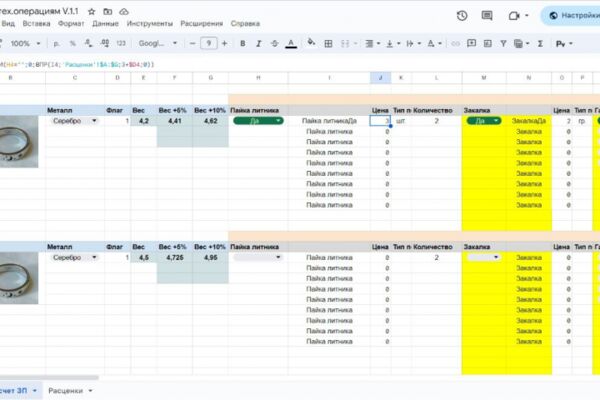The height and width of the screenshot is (400, 600).
Task: Open the fill color bucket
Action: tap(311, 43)
